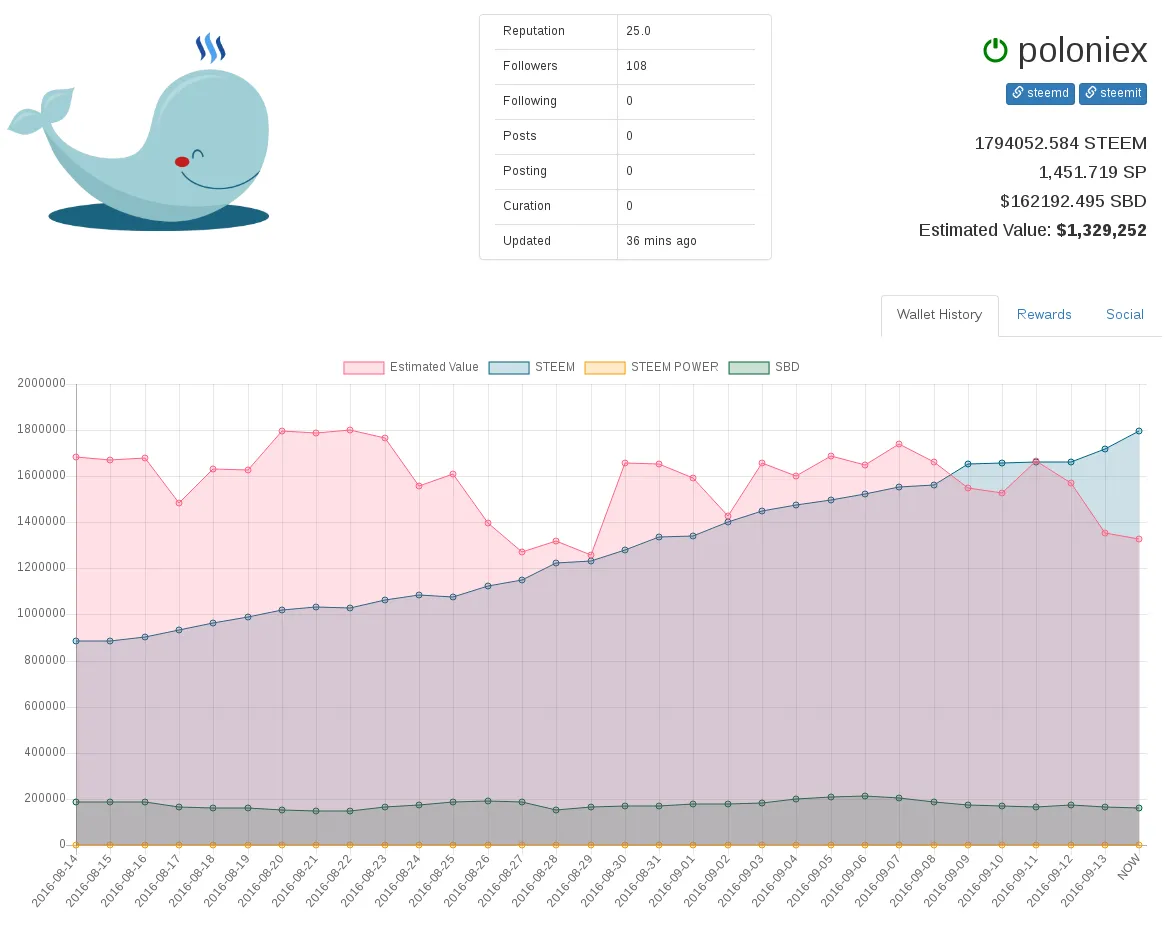The width and height of the screenshot is (1171, 945).
Task: Click the Estimated Value $1,329,252 text
Action: [1033, 230]
